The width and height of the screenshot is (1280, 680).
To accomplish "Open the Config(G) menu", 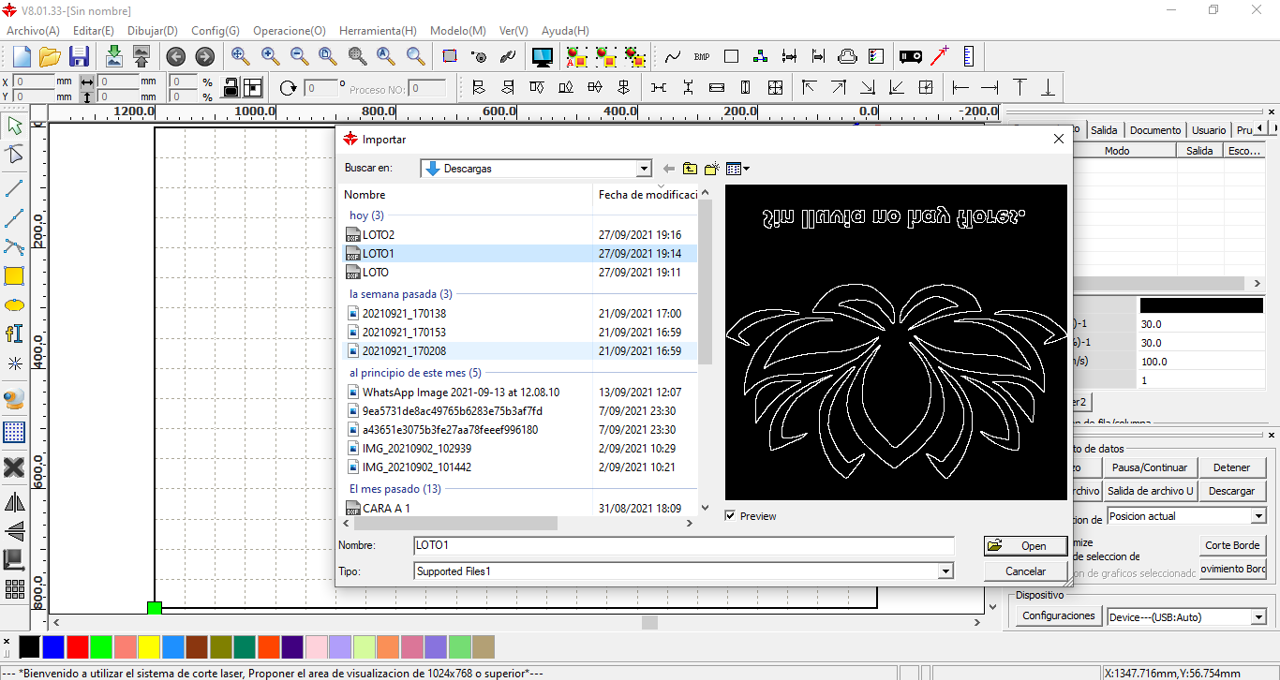I will [215, 31].
